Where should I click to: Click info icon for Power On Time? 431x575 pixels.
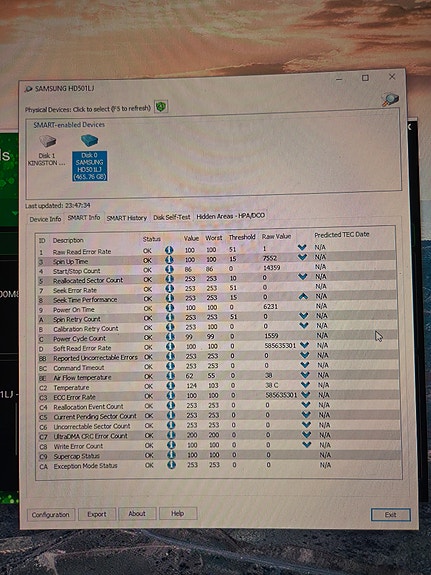click(x=169, y=308)
